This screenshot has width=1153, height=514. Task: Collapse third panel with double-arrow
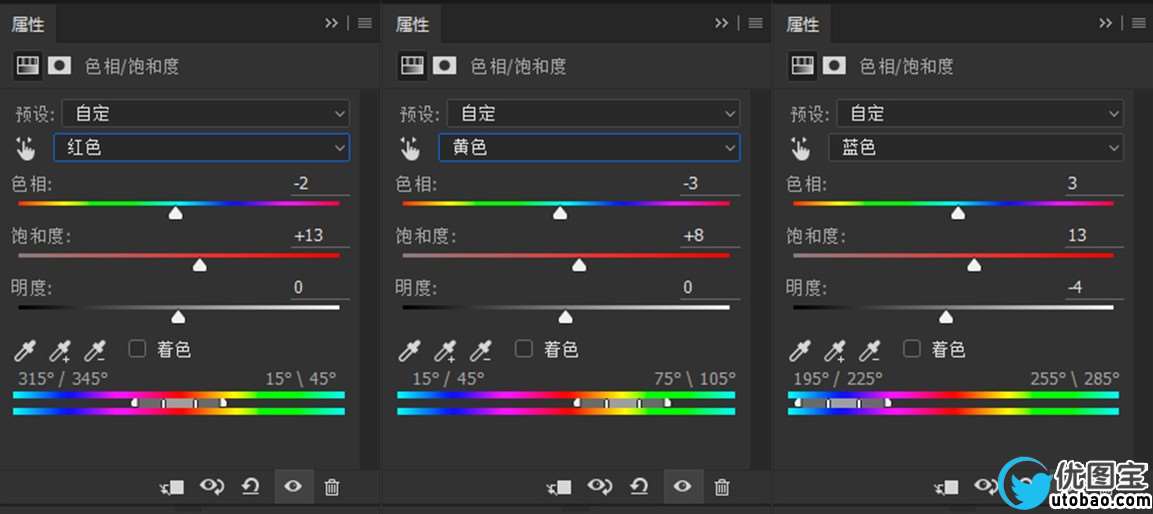(1106, 24)
